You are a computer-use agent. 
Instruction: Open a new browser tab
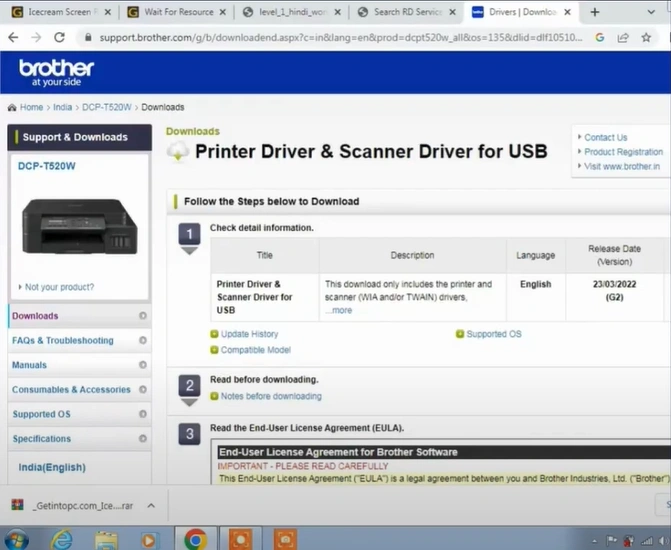(595, 12)
